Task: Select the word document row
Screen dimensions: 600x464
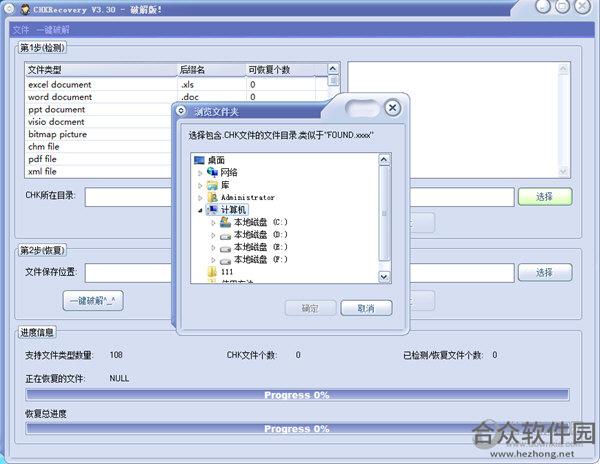Action: [x=176, y=97]
